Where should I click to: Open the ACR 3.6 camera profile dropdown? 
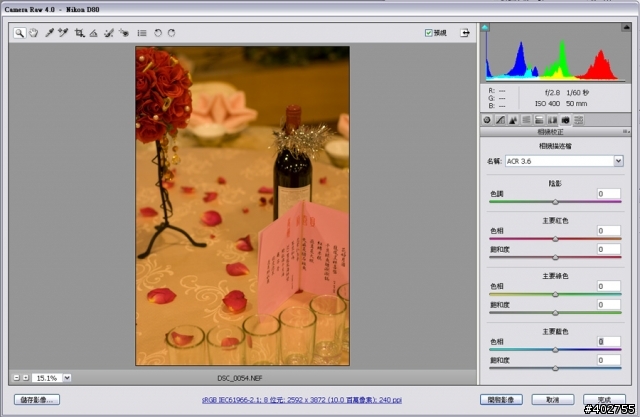tap(618, 160)
